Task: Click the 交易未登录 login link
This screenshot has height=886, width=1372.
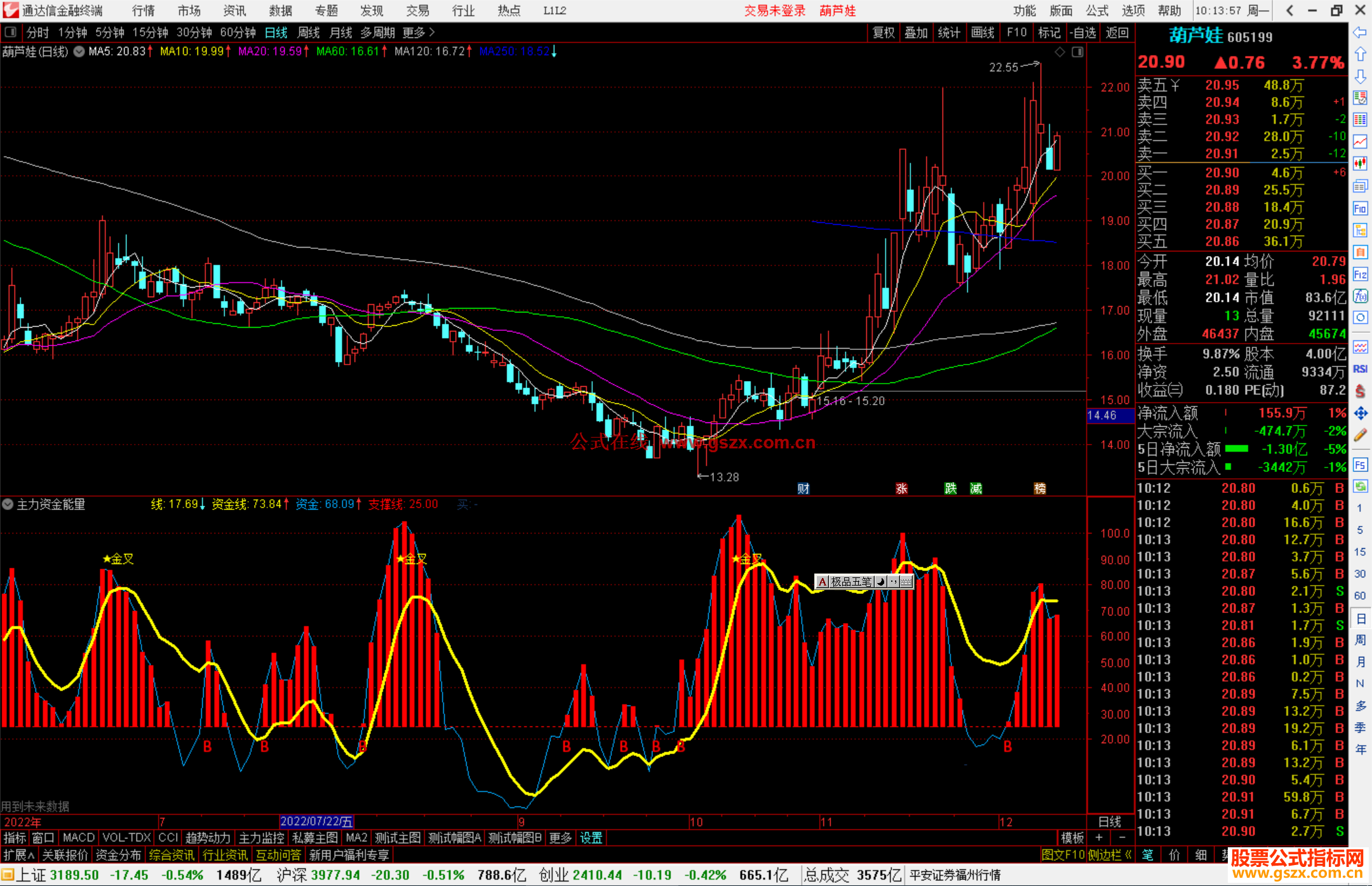Action: pos(774,11)
